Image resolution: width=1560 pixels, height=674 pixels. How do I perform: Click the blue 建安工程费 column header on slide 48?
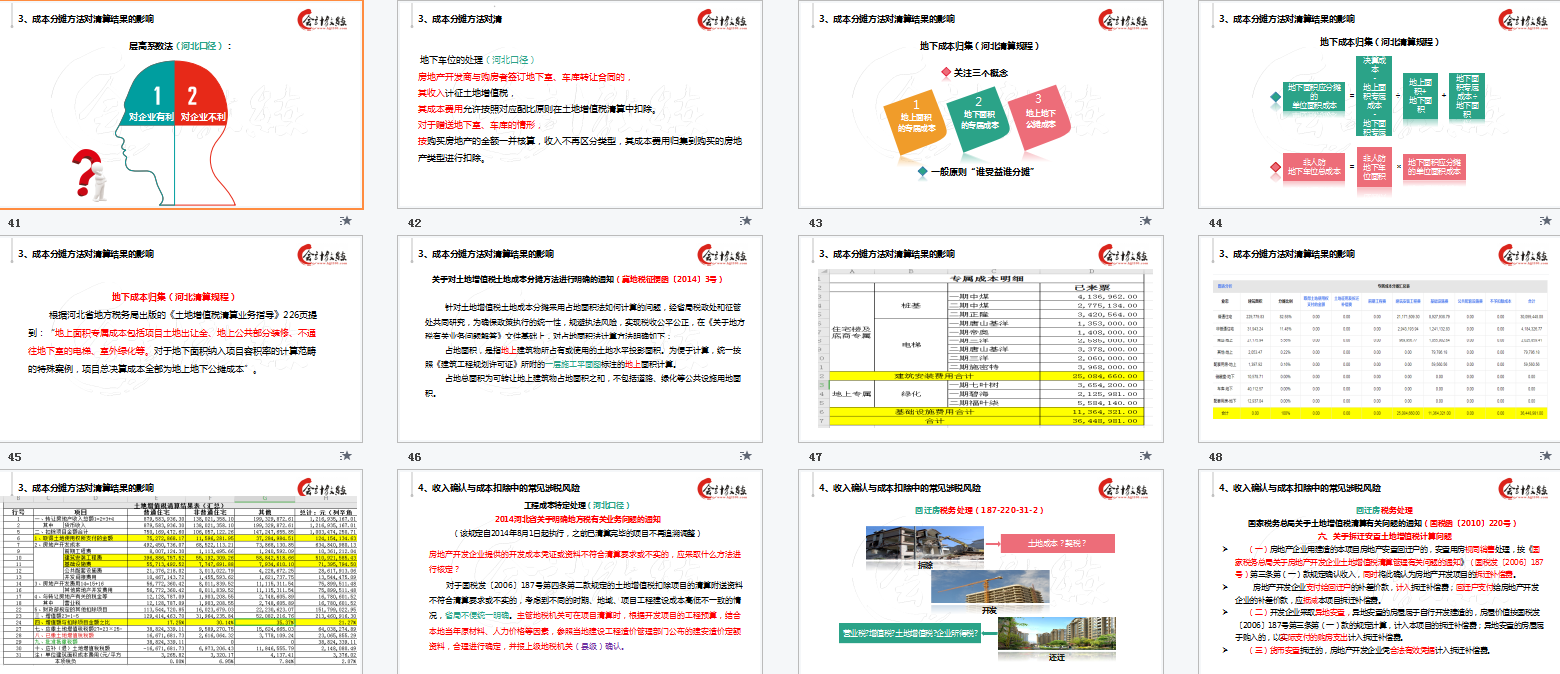coord(1408,301)
